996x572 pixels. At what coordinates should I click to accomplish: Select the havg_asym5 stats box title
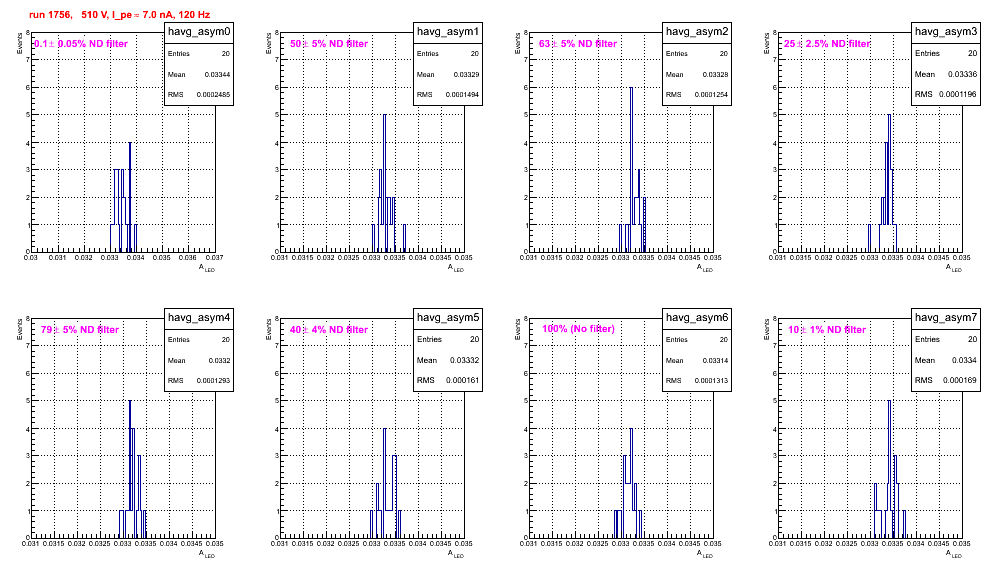(x=448, y=317)
